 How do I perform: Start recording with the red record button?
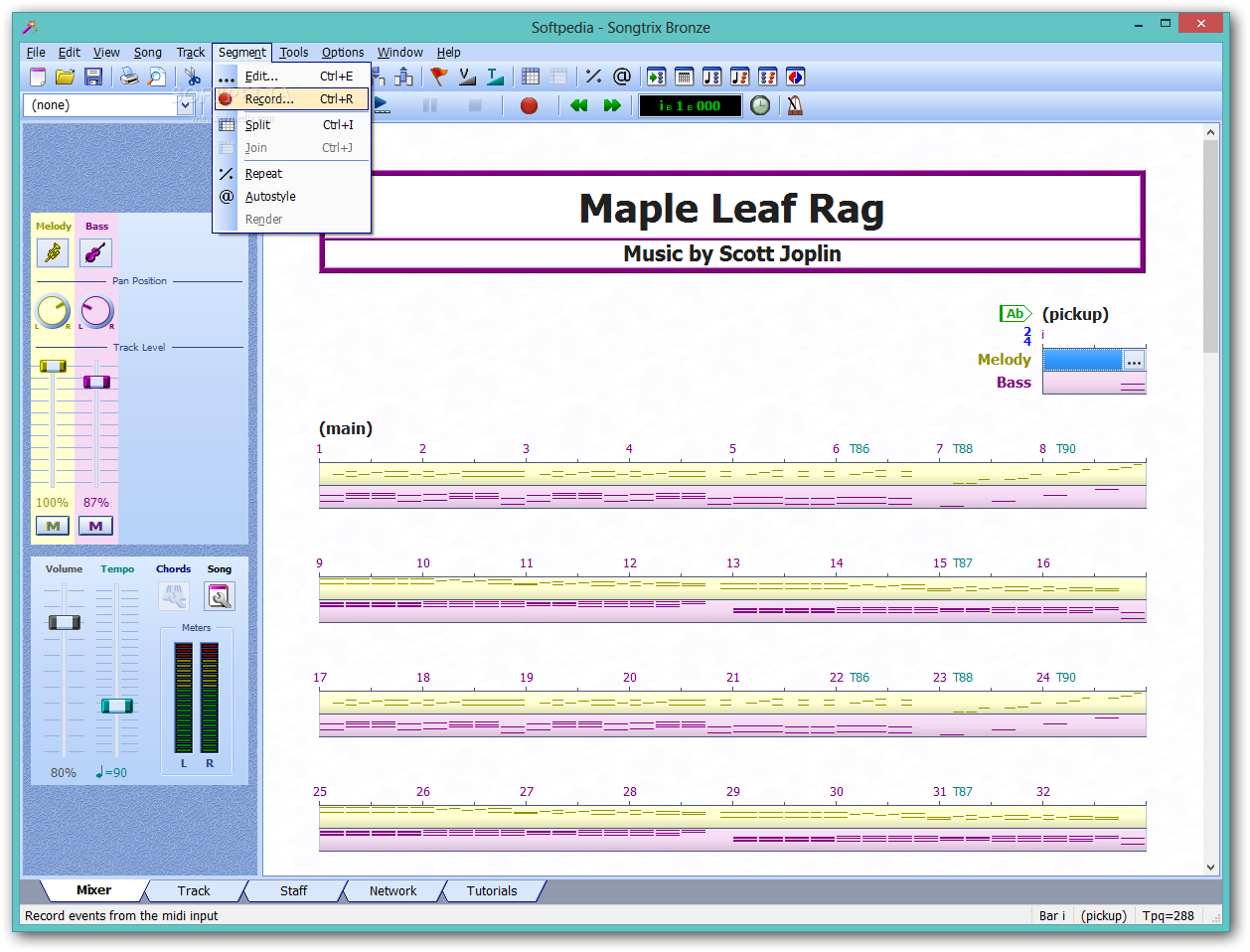(x=529, y=105)
